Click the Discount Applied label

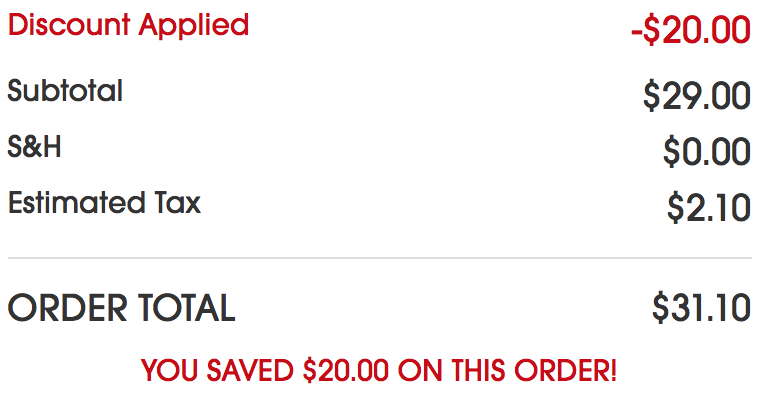click(129, 26)
